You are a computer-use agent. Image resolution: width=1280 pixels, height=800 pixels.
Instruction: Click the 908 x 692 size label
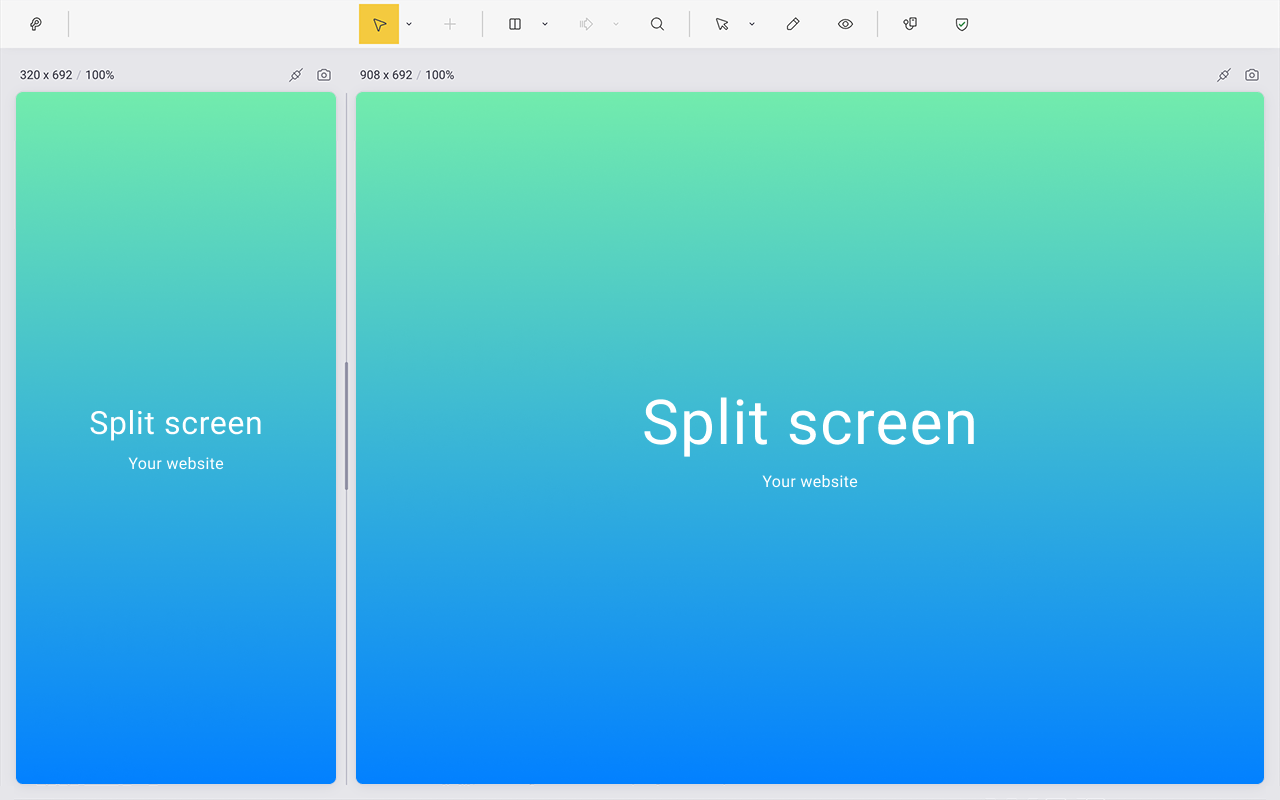[386, 75]
